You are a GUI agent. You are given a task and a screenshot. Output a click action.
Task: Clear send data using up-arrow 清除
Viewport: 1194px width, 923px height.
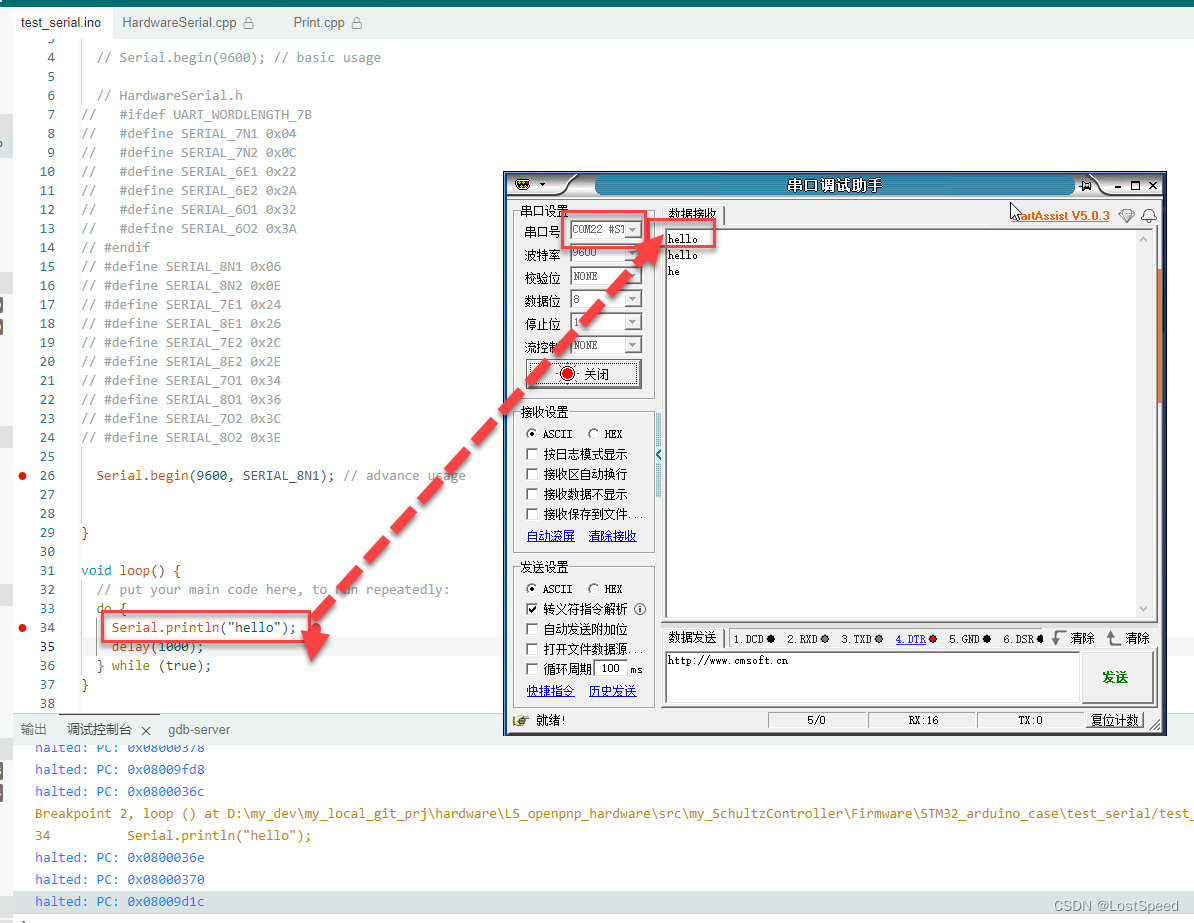coord(1129,638)
